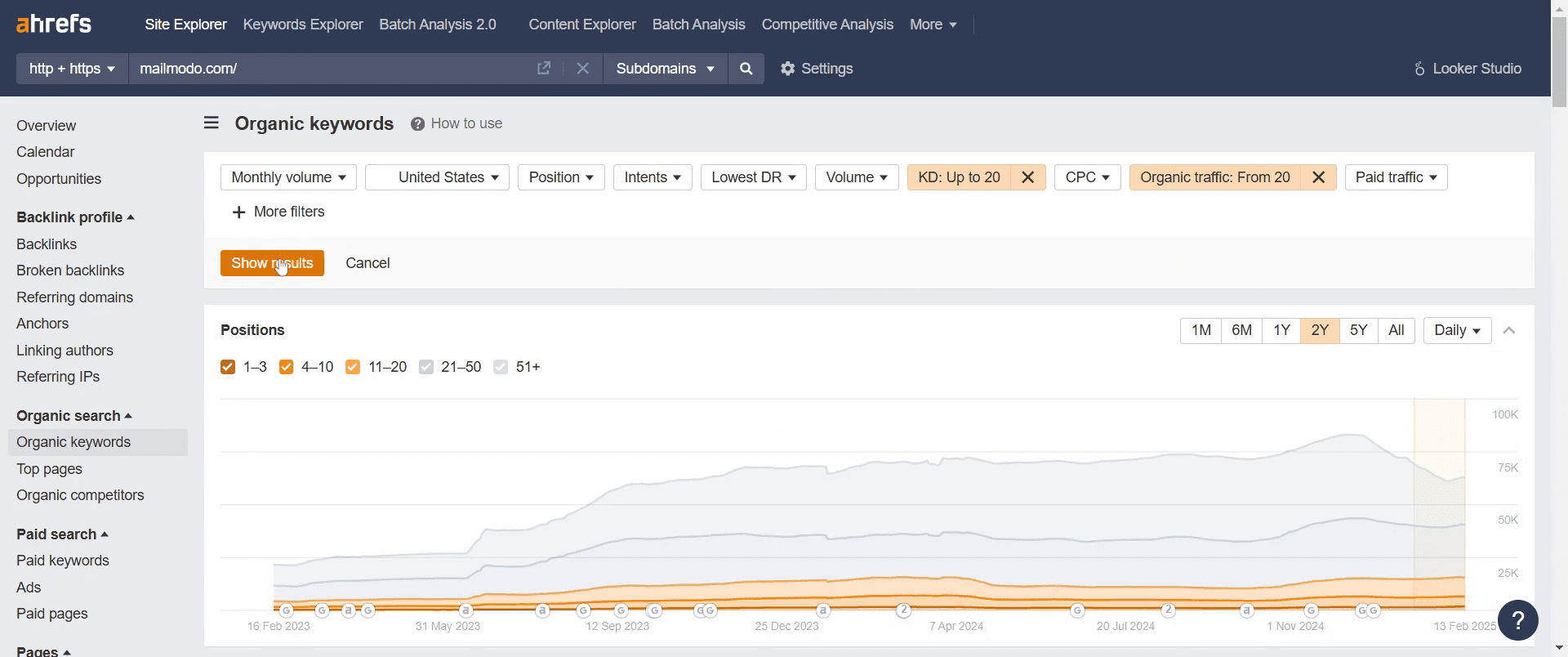This screenshot has width=1568, height=657.
Task: Open the More menu in top navigation
Action: click(x=933, y=25)
